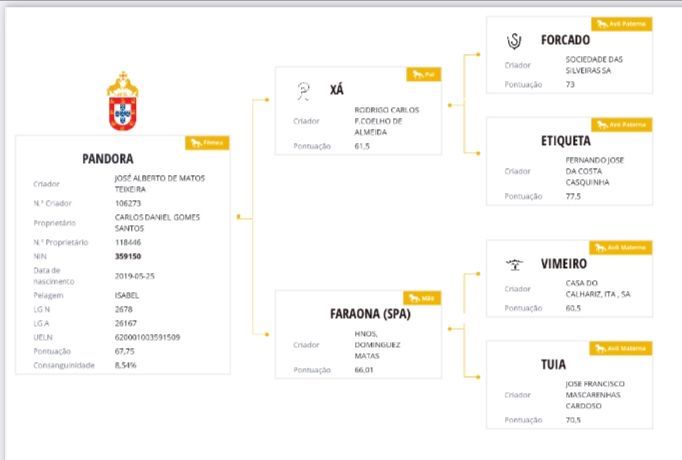Open the XÁ sire name
This screenshot has height=460, width=682.
click(x=337, y=90)
